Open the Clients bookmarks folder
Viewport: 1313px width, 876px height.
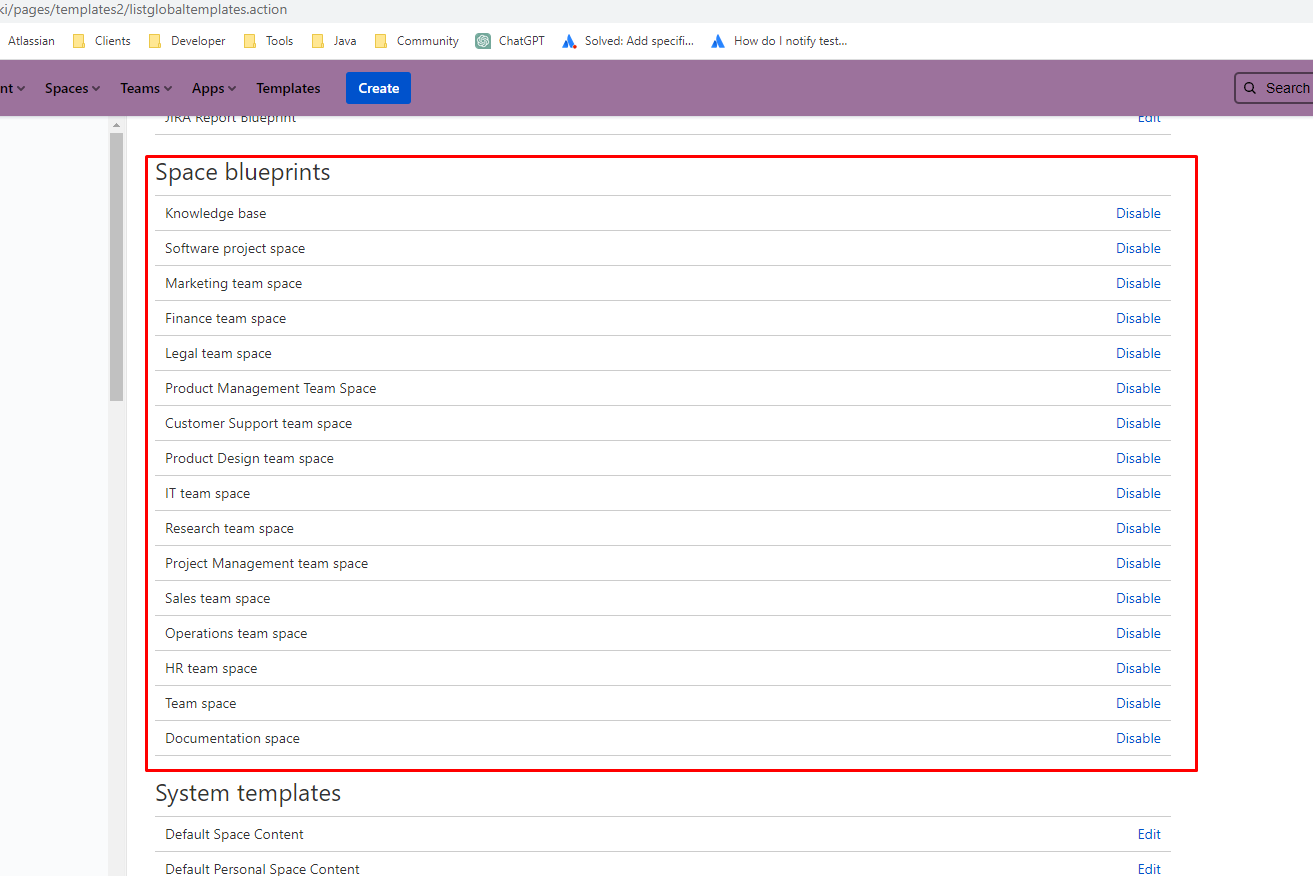tap(110, 40)
